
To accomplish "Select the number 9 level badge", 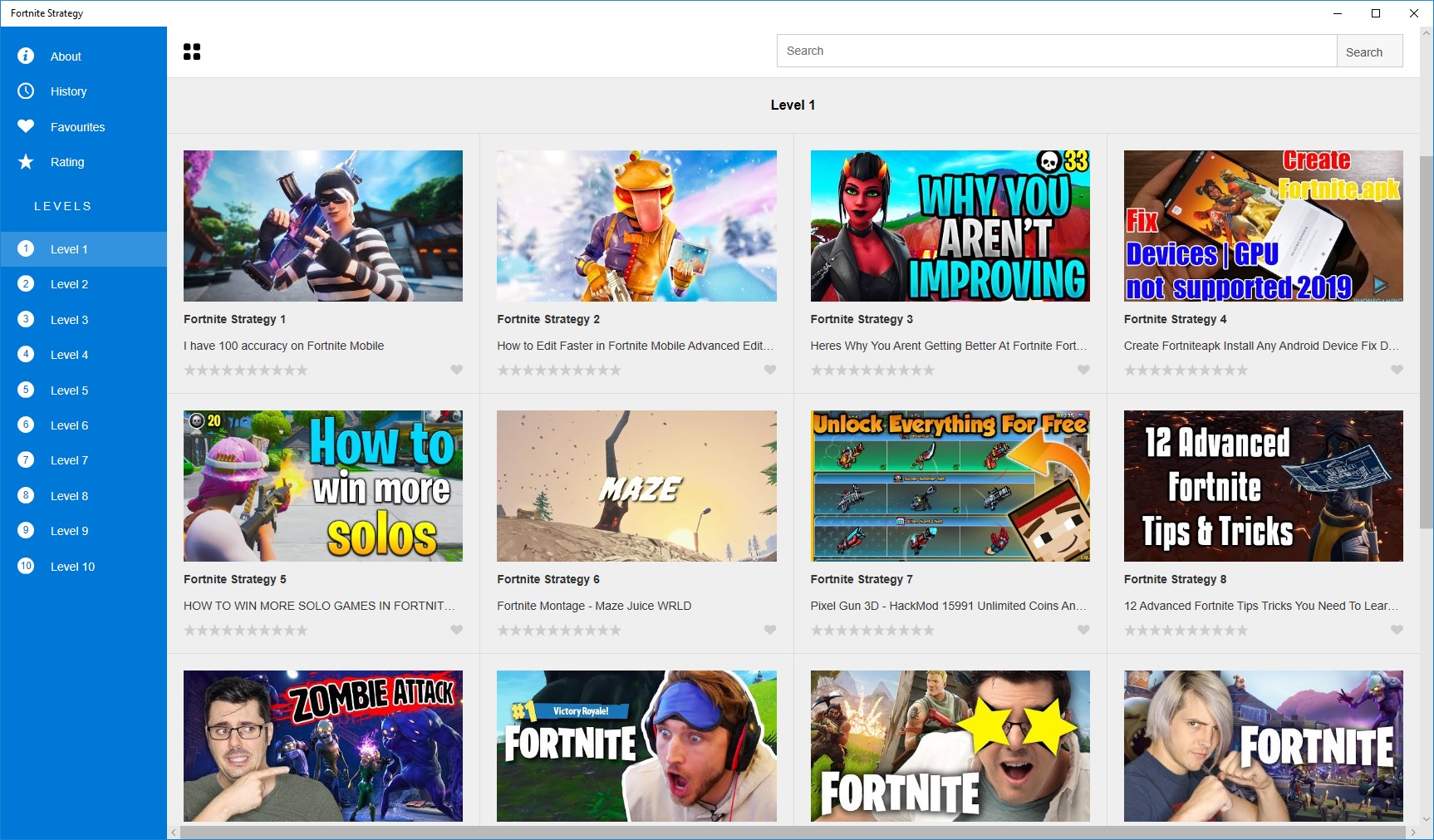I will coord(26,530).
